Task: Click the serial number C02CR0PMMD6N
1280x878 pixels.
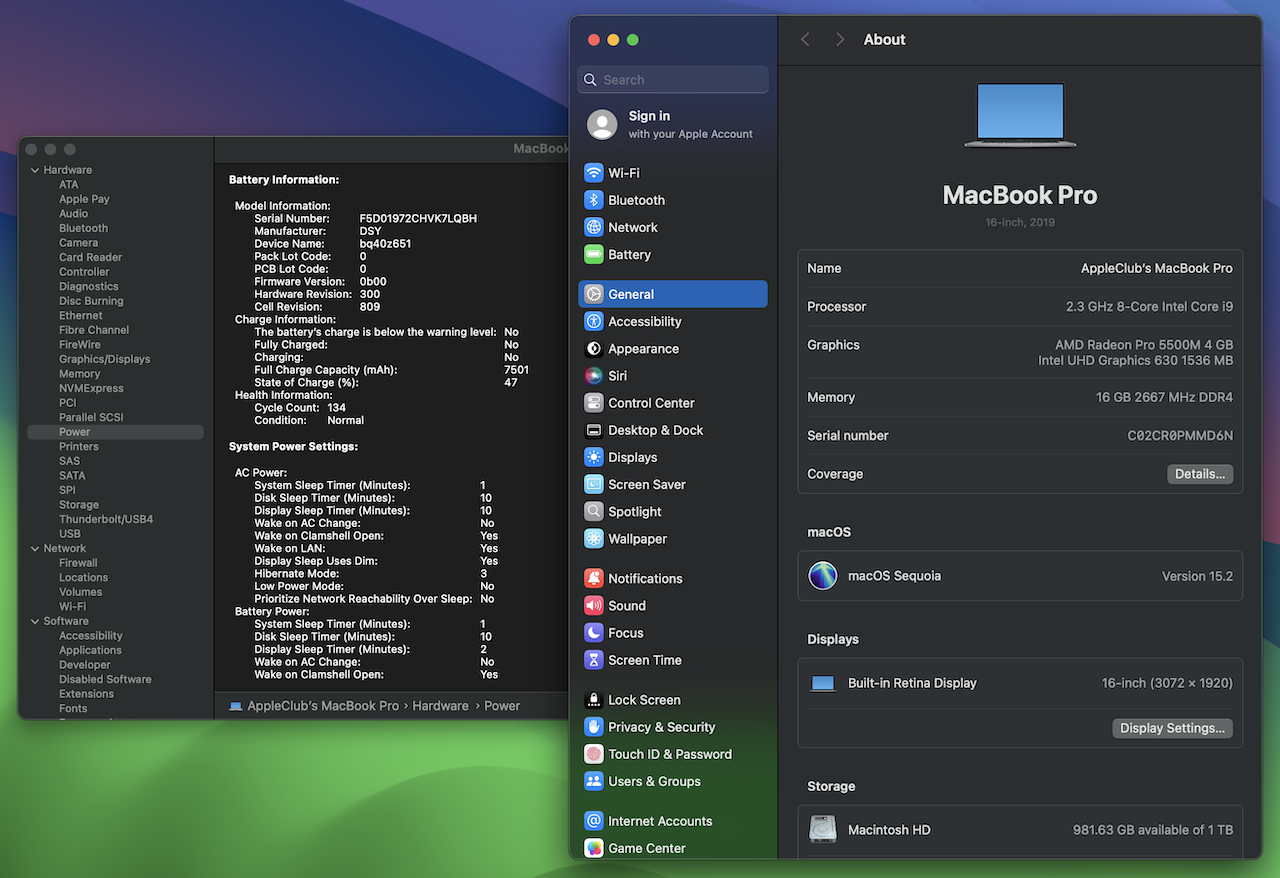Action: [1180, 436]
